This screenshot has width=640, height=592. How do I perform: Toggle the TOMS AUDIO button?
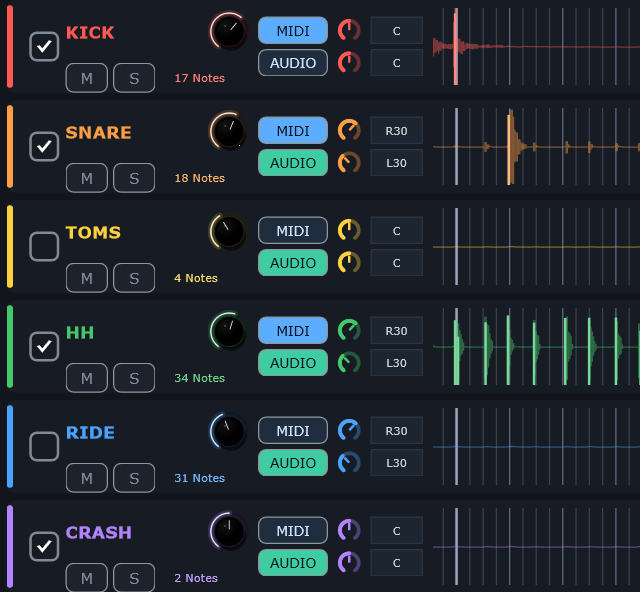coord(293,263)
